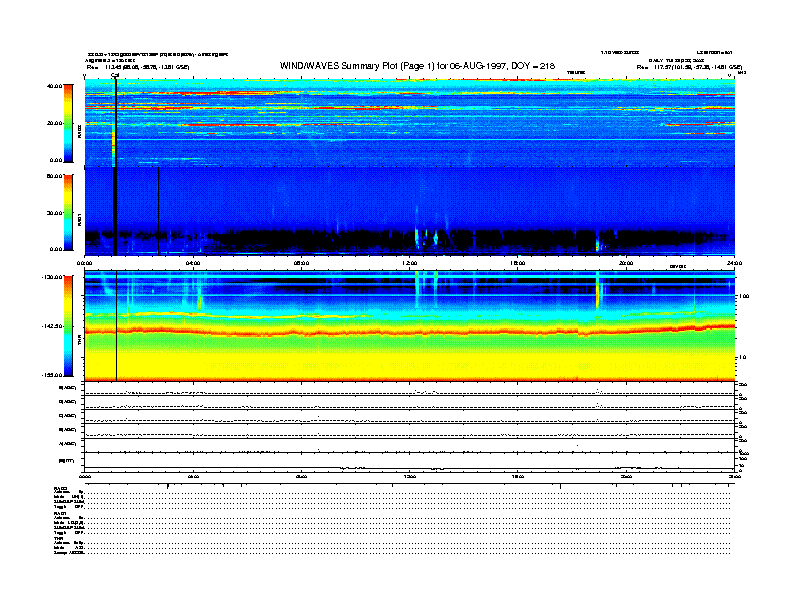Image resolution: width=792 pixels, height=612 pixels.
Task: Click 20:00 tick label under RAD1 spectrogram
Action: (x=626, y=263)
